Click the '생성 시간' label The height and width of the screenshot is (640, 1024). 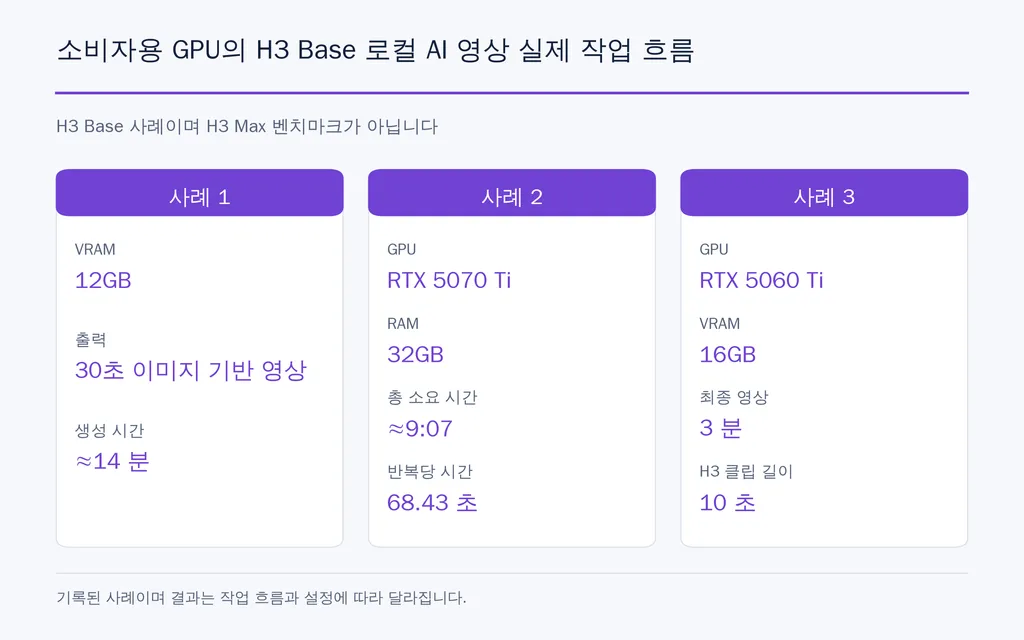click(109, 430)
